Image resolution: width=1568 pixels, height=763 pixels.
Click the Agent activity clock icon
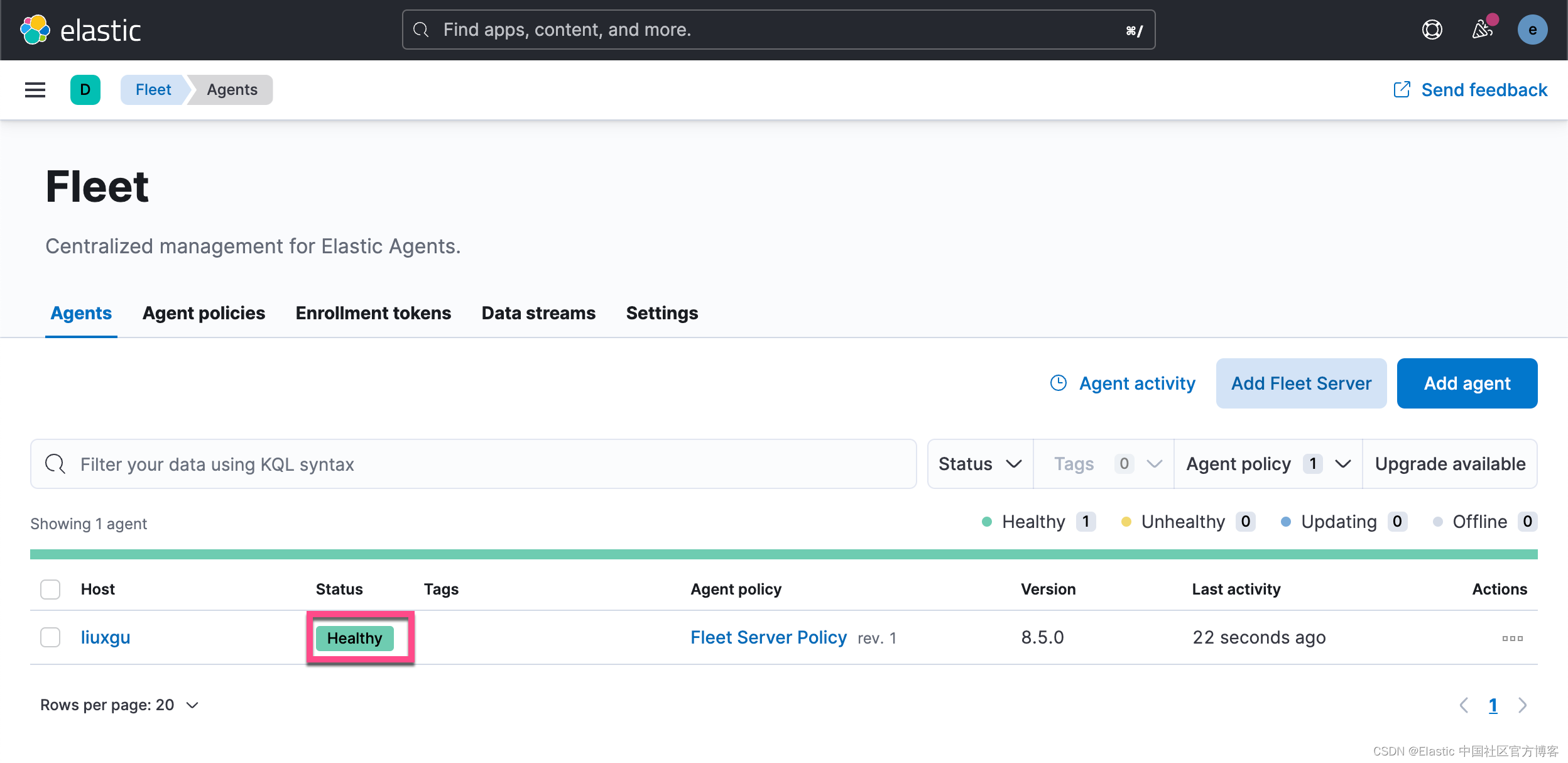1059,383
